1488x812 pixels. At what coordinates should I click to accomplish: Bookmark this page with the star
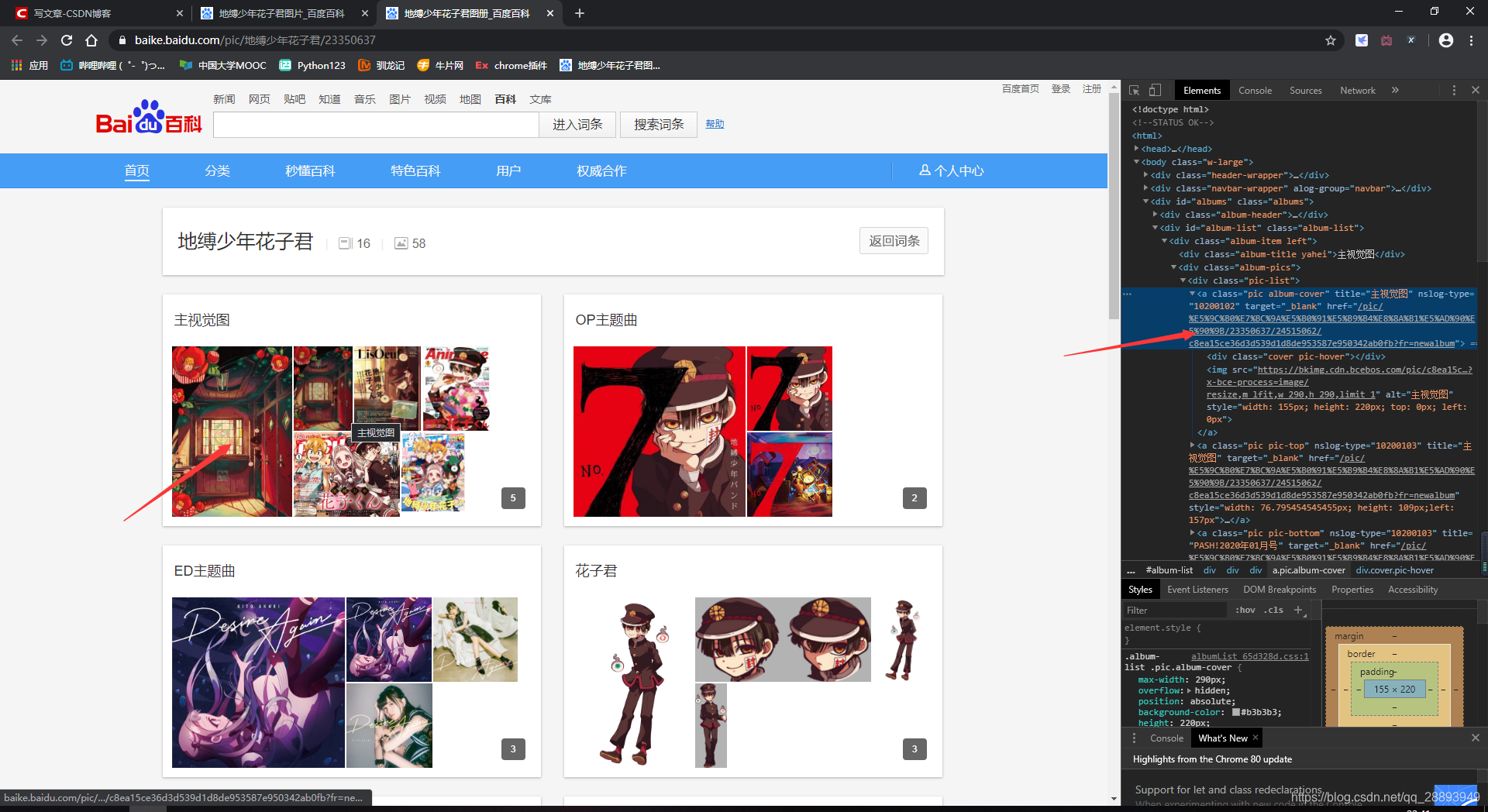(x=1331, y=40)
